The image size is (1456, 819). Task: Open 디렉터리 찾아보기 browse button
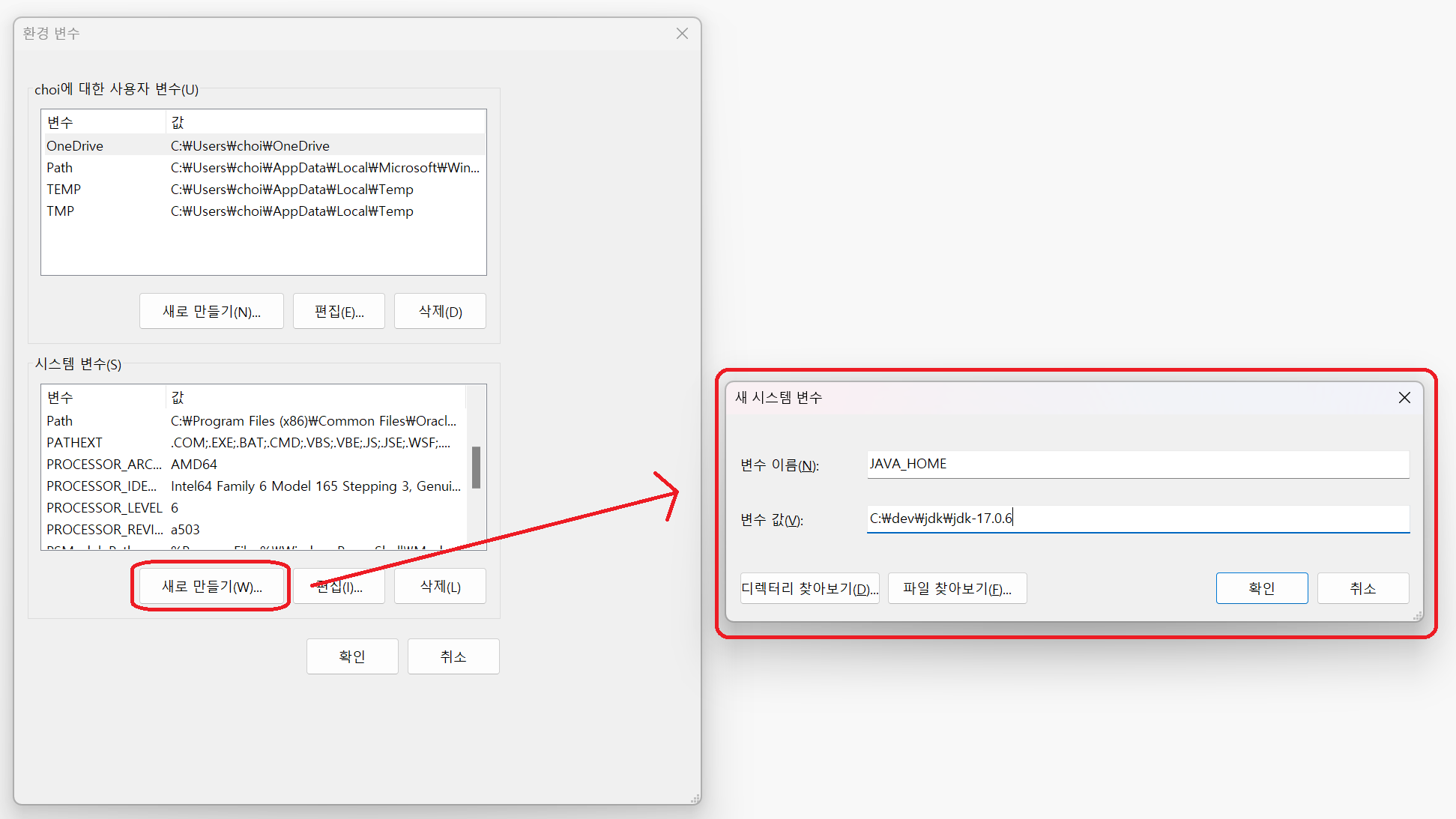point(809,589)
